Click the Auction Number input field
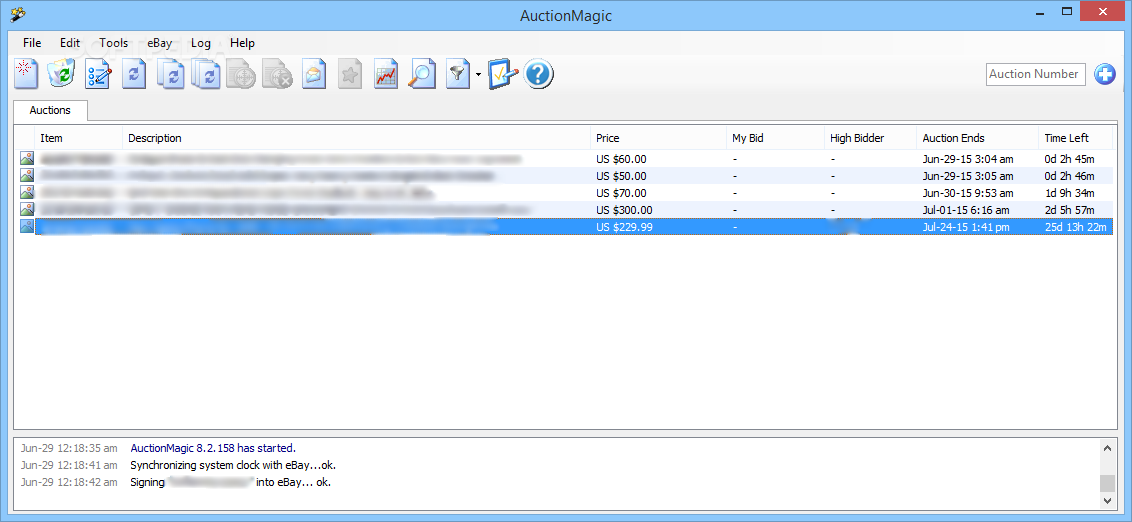Screen dimensions: 1132x522 coord(1035,74)
